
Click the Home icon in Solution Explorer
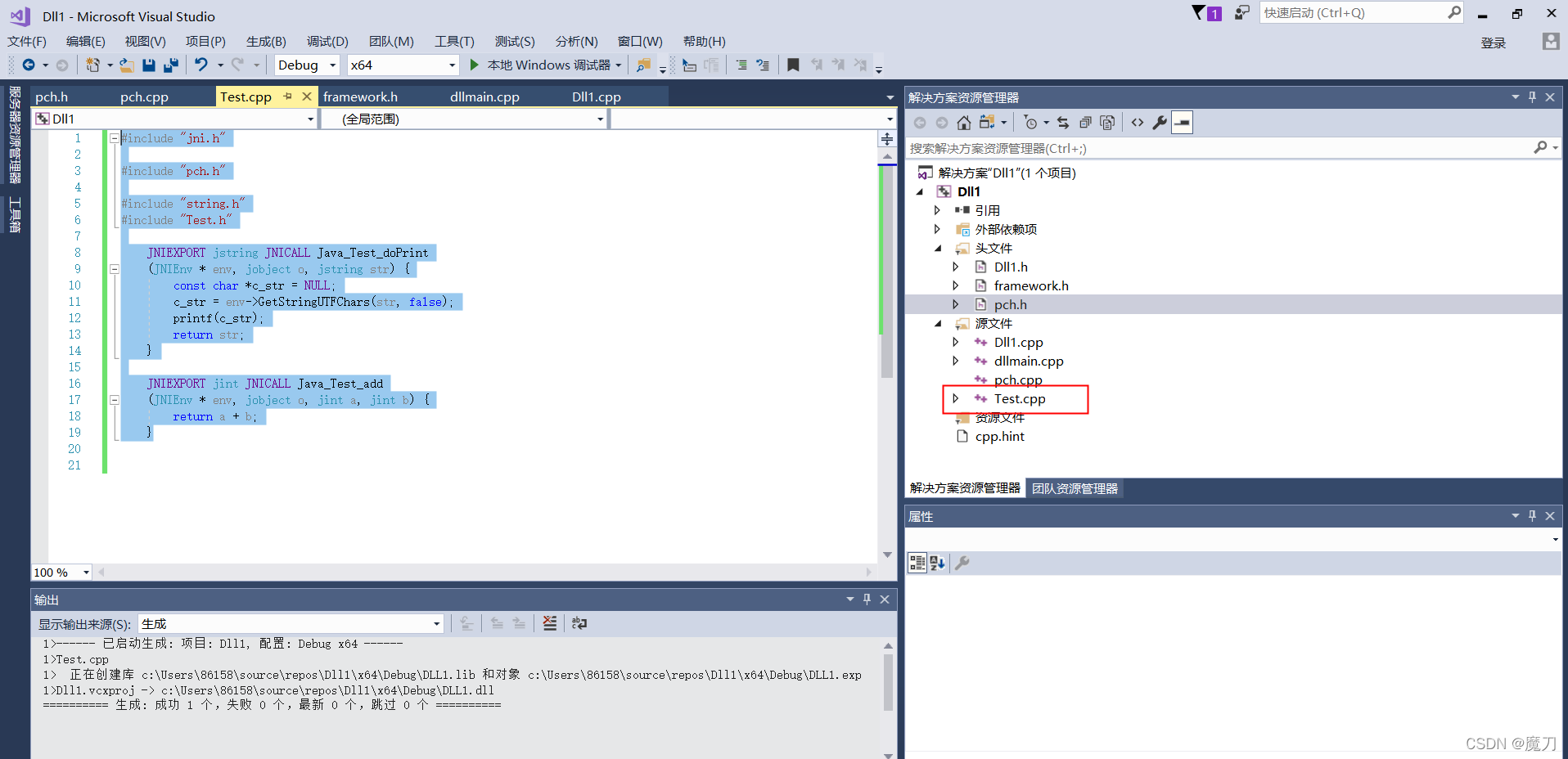[963, 122]
